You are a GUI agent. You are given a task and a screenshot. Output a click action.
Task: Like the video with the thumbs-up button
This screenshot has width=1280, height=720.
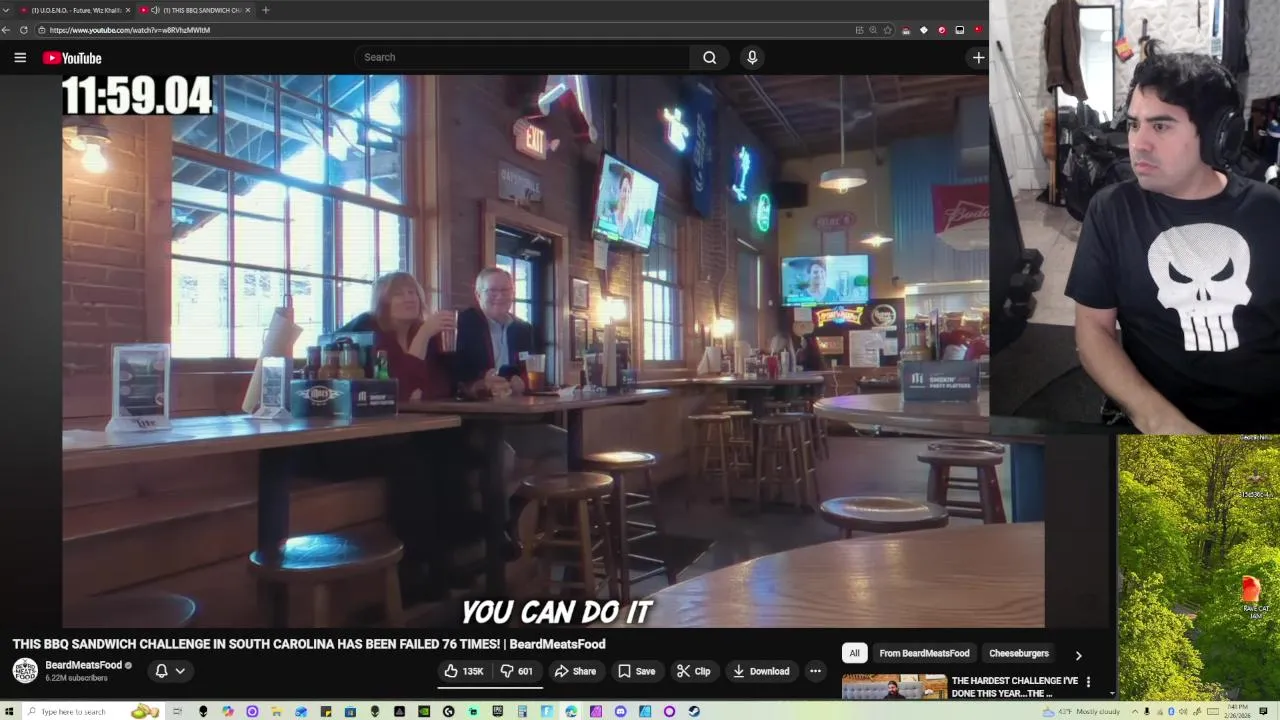(464, 671)
